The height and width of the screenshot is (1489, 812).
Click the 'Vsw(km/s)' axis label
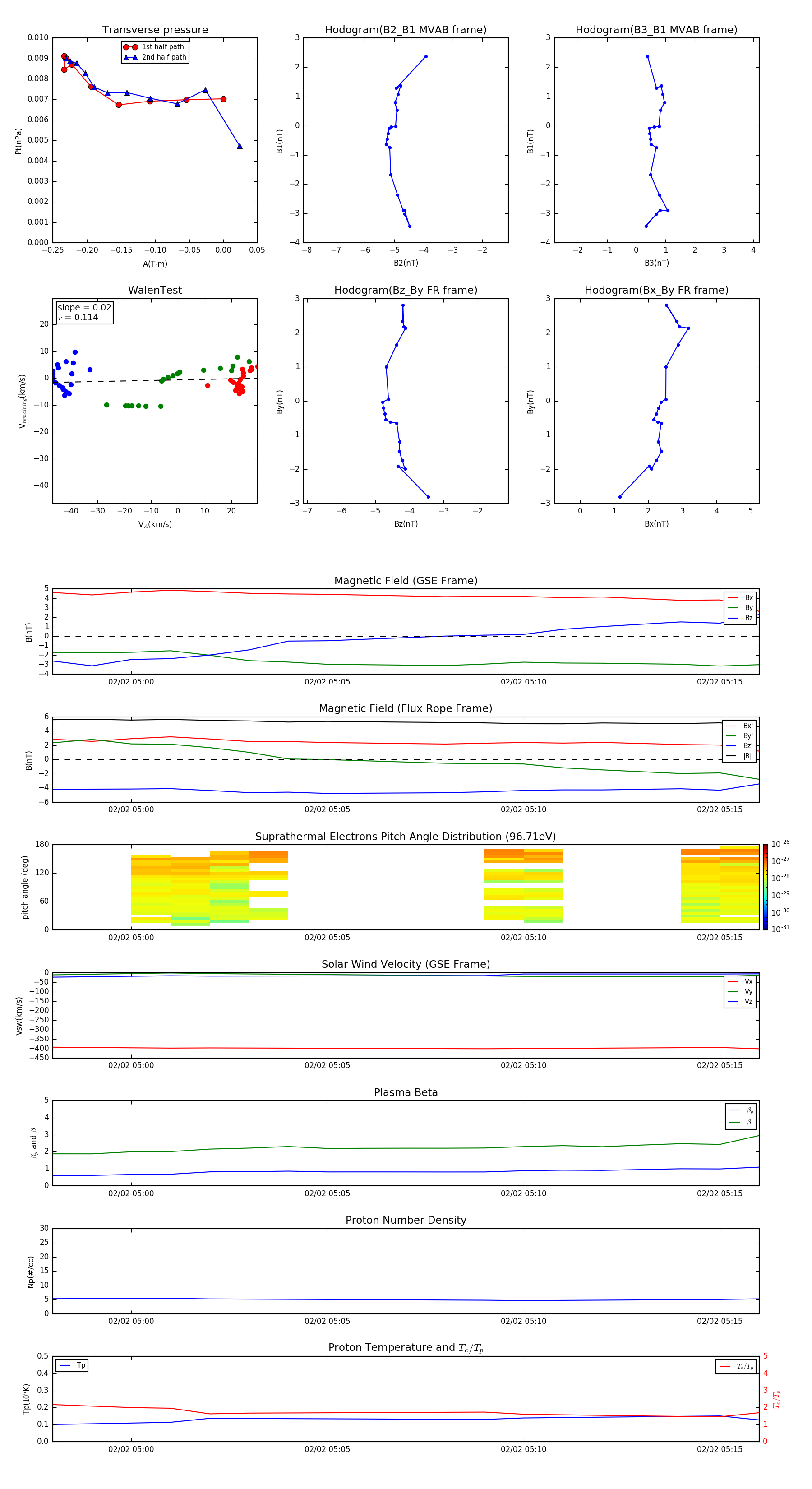point(18,1016)
